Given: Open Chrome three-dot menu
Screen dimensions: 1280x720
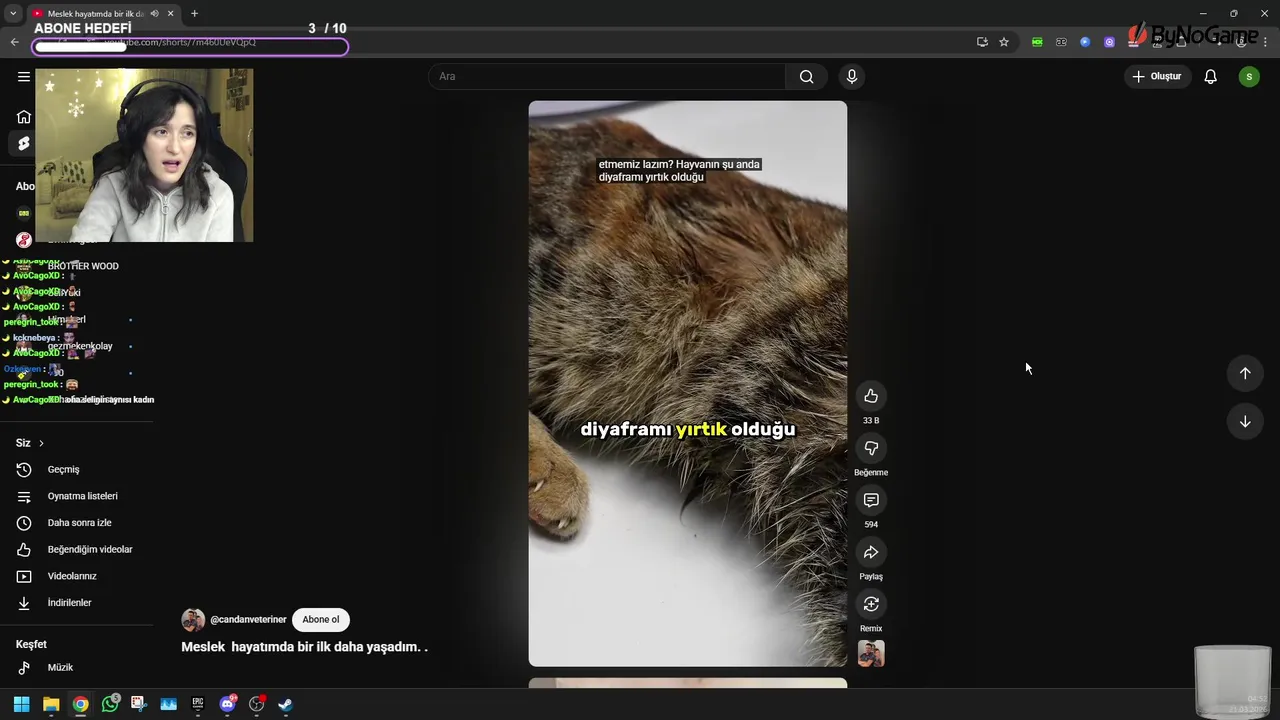Looking at the screenshot, I should (1266, 42).
